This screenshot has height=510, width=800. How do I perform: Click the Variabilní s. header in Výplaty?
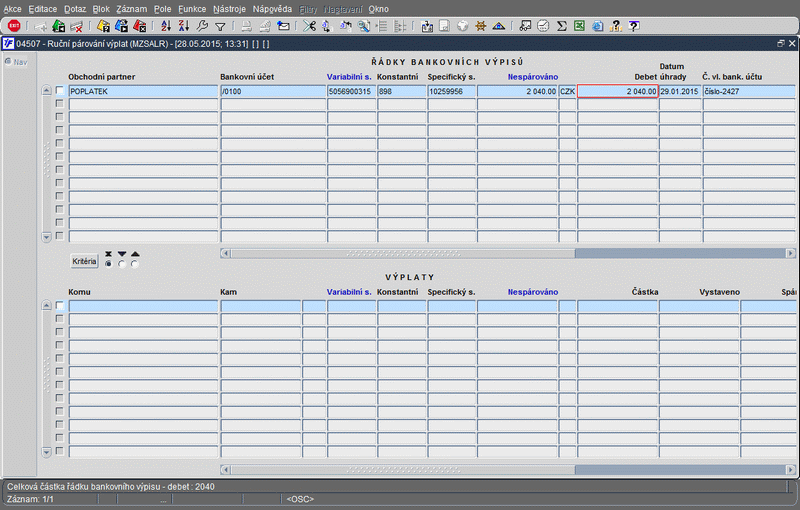click(349, 292)
